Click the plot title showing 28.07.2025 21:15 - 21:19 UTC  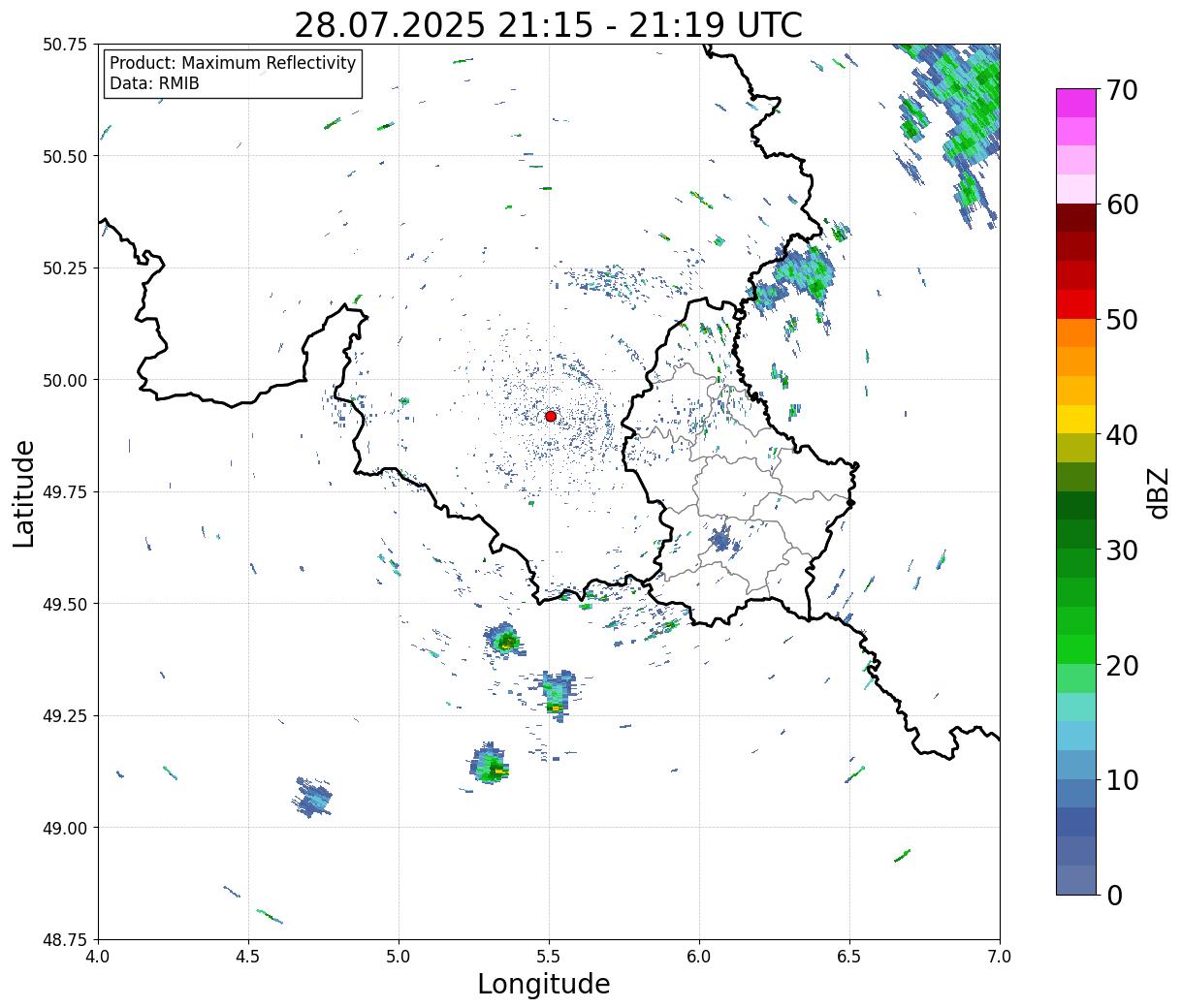click(x=548, y=25)
